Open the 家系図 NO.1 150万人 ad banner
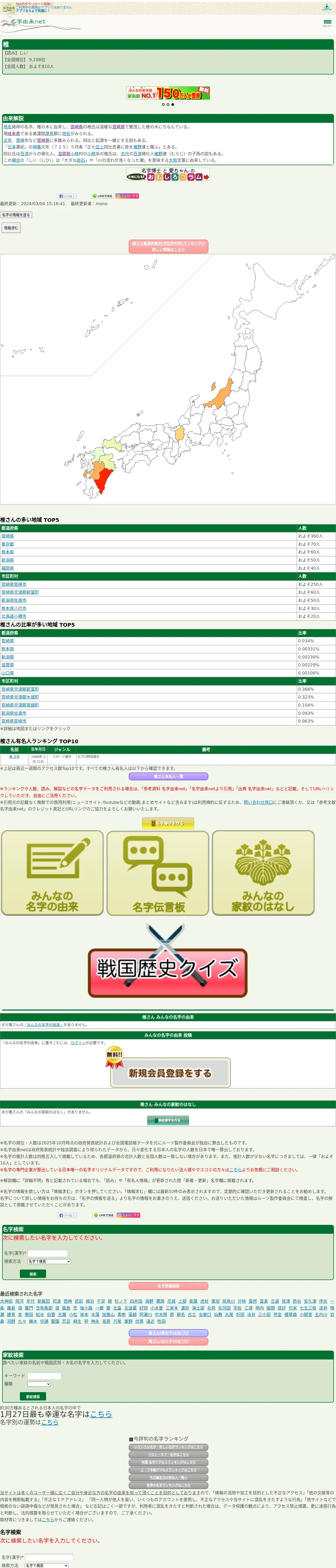This screenshot has height=1568, width=336. (168, 93)
